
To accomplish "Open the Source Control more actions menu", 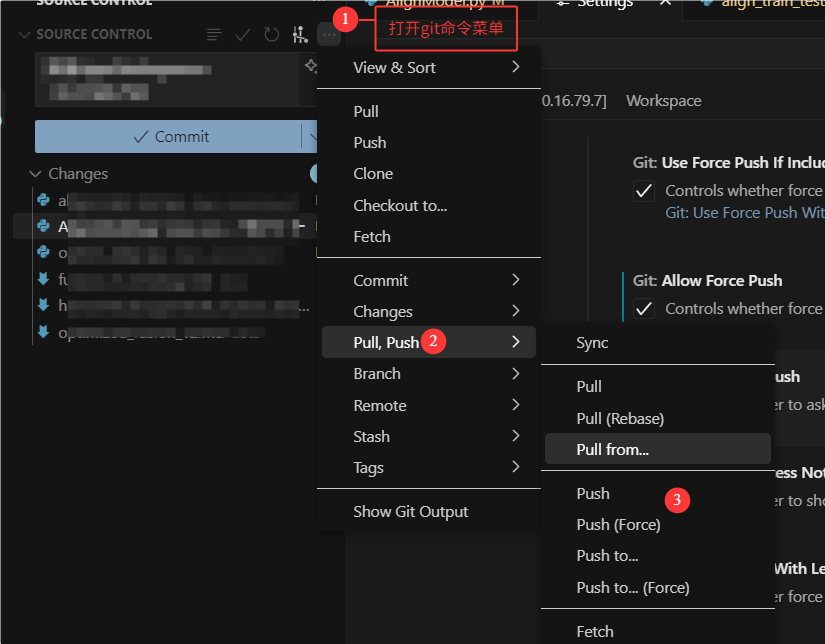I will [x=329, y=35].
